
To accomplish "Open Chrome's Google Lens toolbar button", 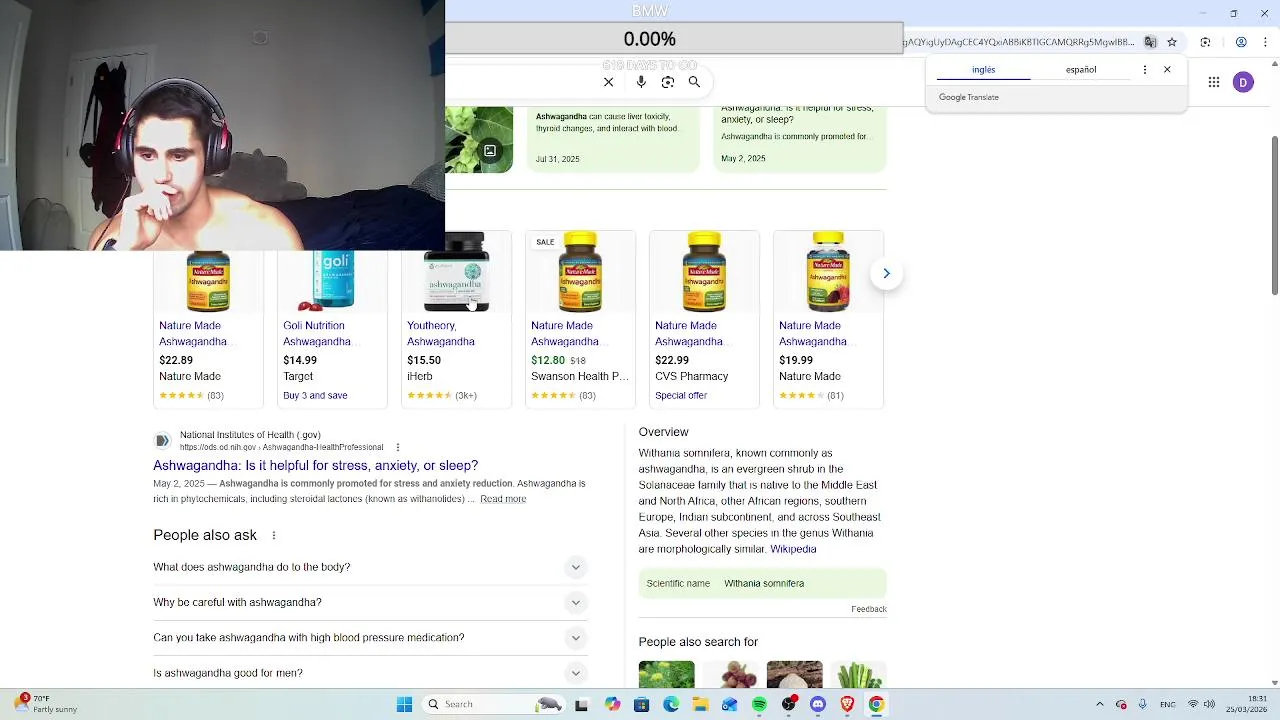I will point(1205,42).
